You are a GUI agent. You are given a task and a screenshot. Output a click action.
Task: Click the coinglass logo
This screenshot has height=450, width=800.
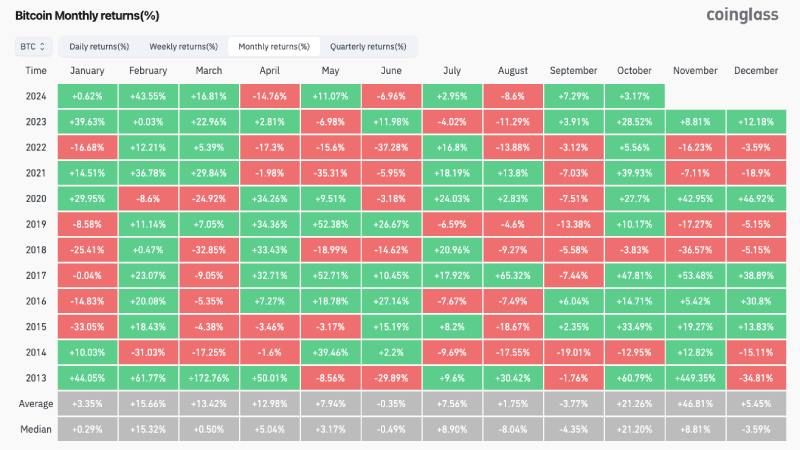tap(742, 15)
